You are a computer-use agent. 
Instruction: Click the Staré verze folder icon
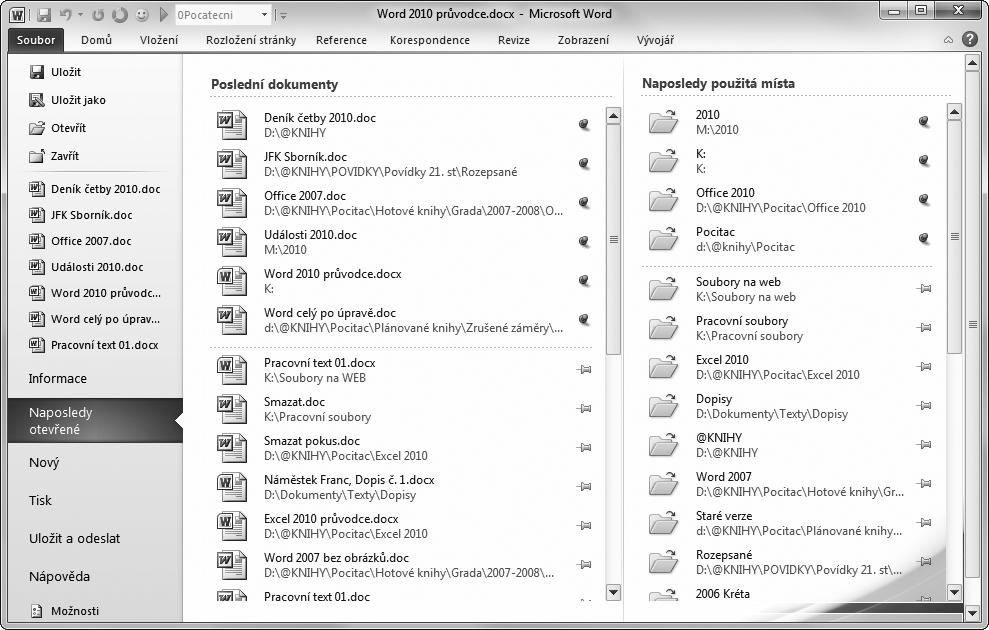(664, 523)
